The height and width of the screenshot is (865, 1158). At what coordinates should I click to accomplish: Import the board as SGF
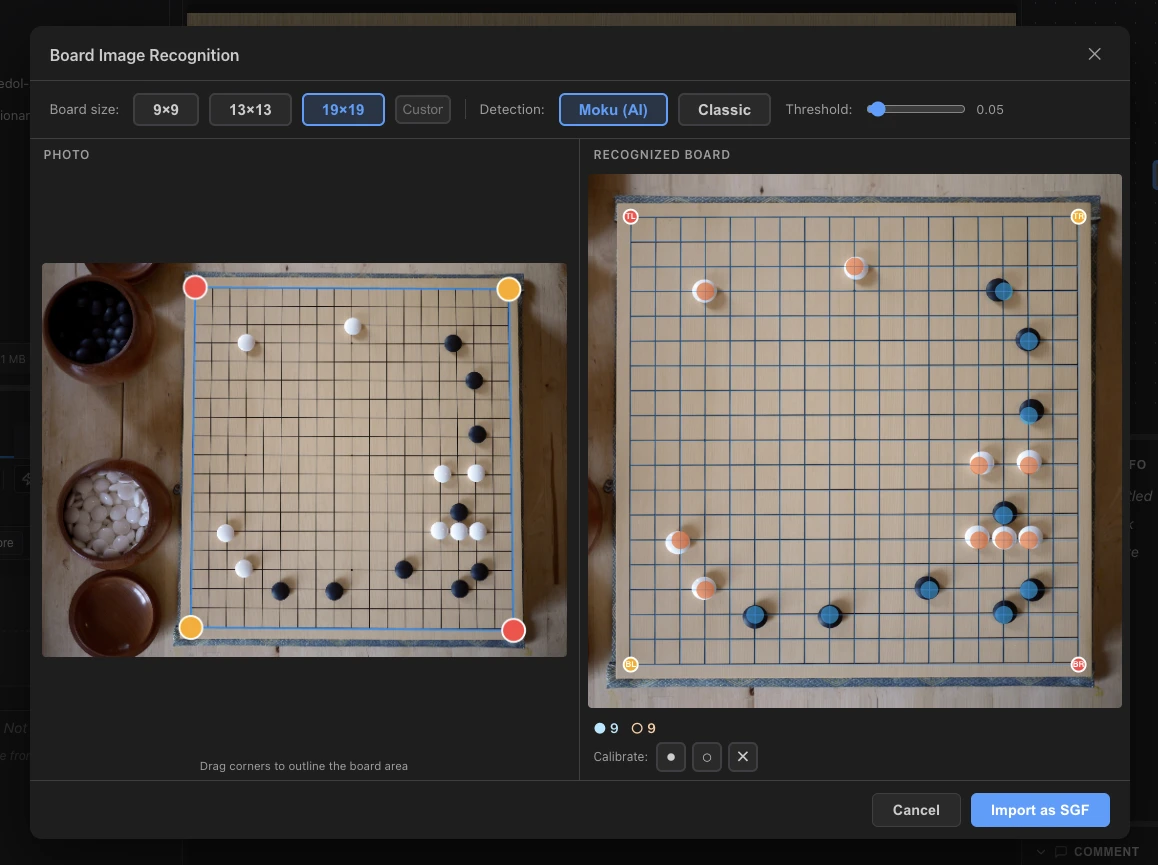(1040, 810)
